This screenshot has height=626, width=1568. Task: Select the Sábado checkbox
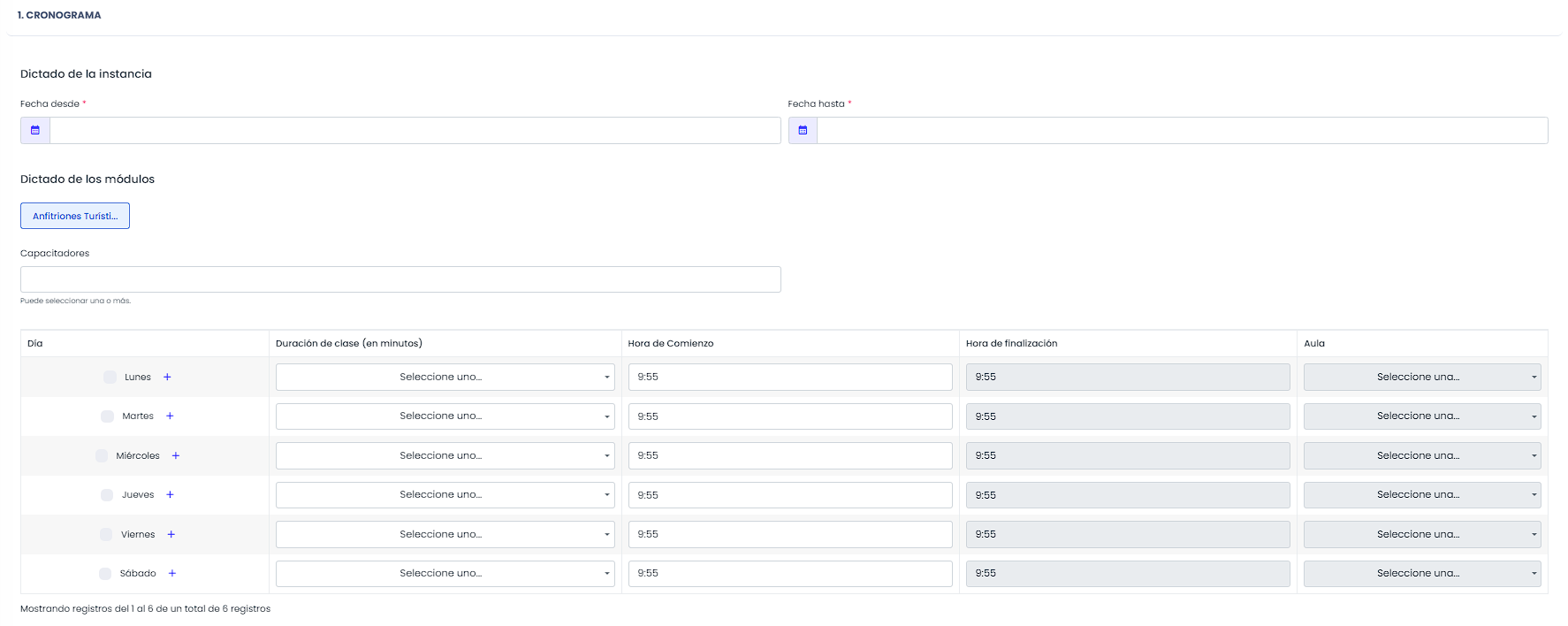tap(105, 573)
